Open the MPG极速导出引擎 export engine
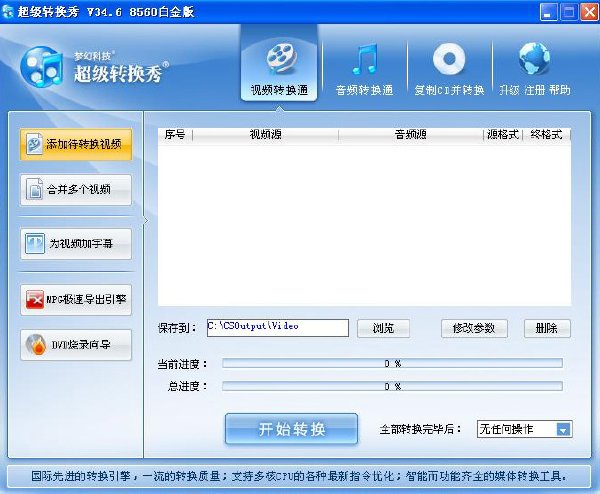The image size is (600, 494). point(76,299)
